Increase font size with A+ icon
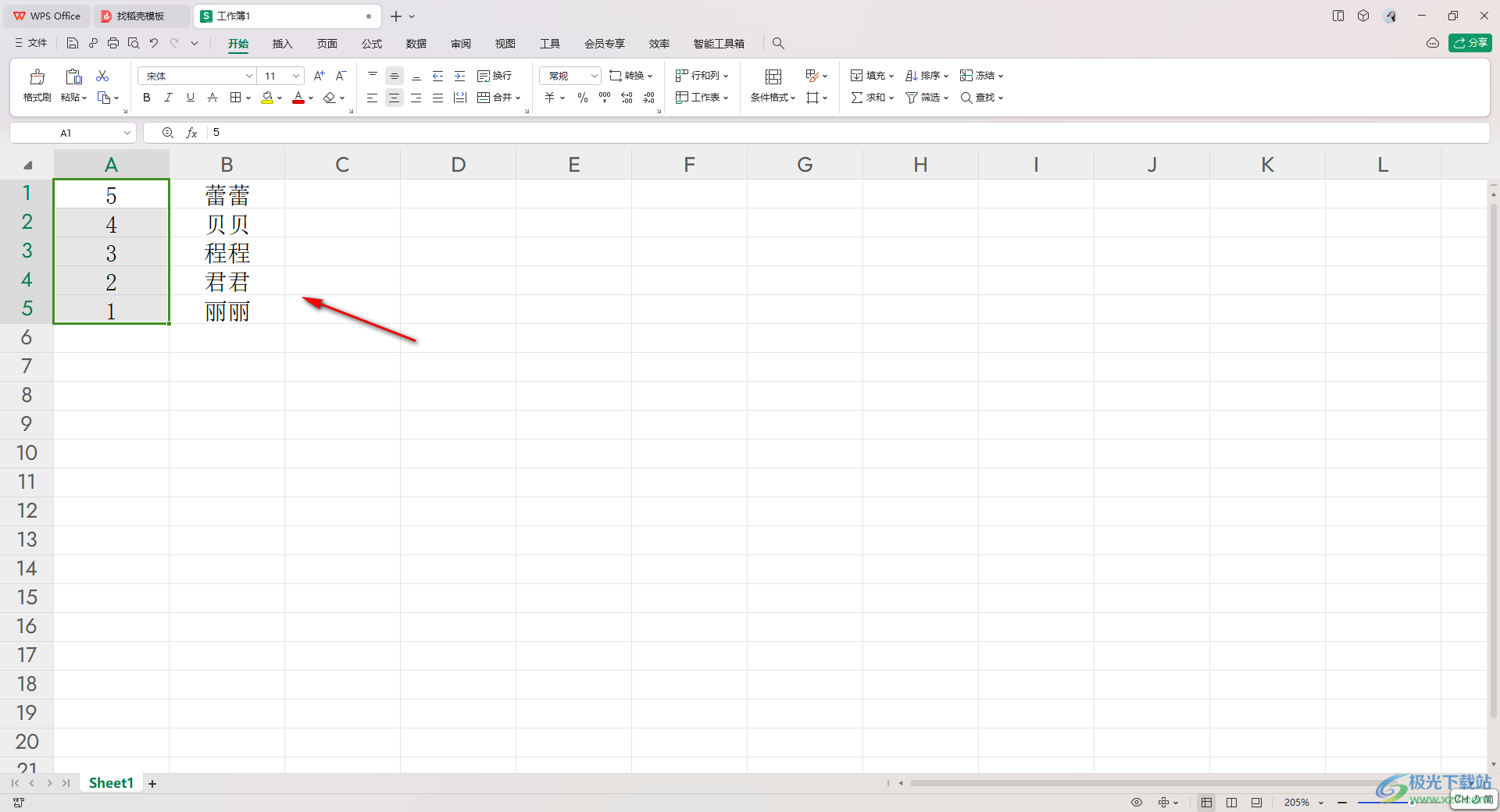 coord(319,76)
